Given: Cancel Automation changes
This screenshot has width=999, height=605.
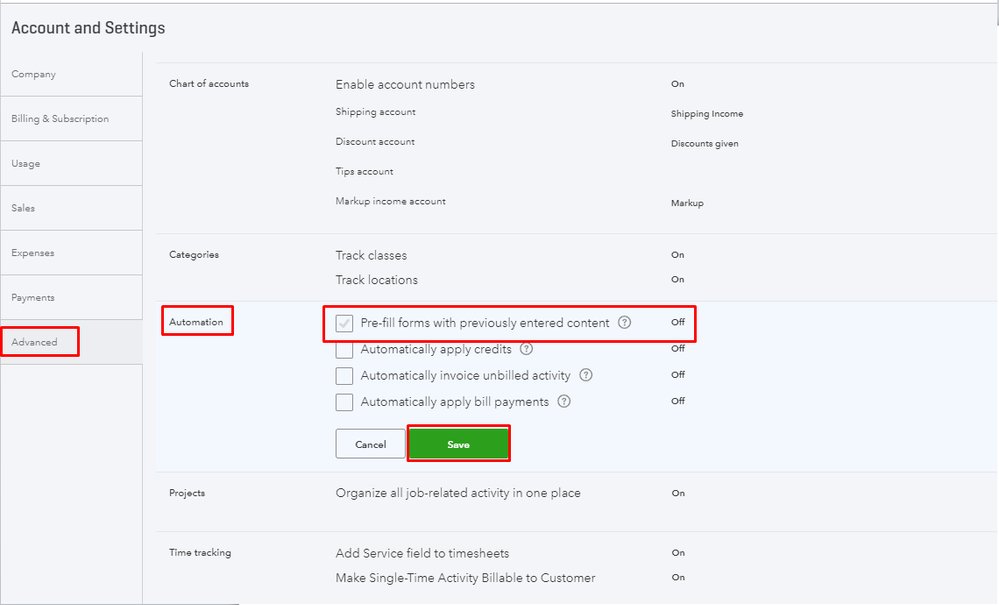Looking at the screenshot, I should click(370, 444).
